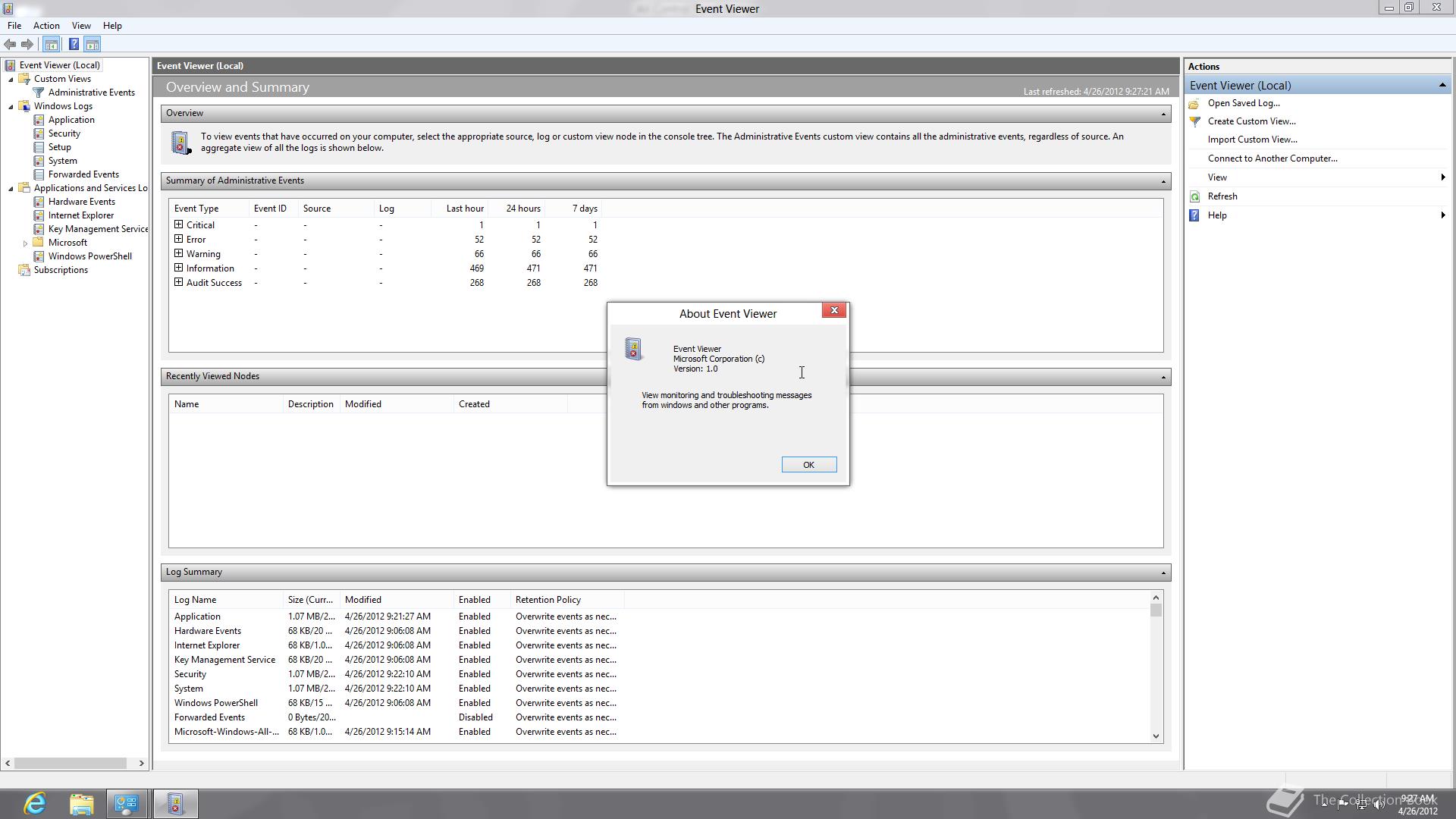1456x819 pixels.
Task: Click OK in About Event Viewer dialog
Action: pos(809,465)
